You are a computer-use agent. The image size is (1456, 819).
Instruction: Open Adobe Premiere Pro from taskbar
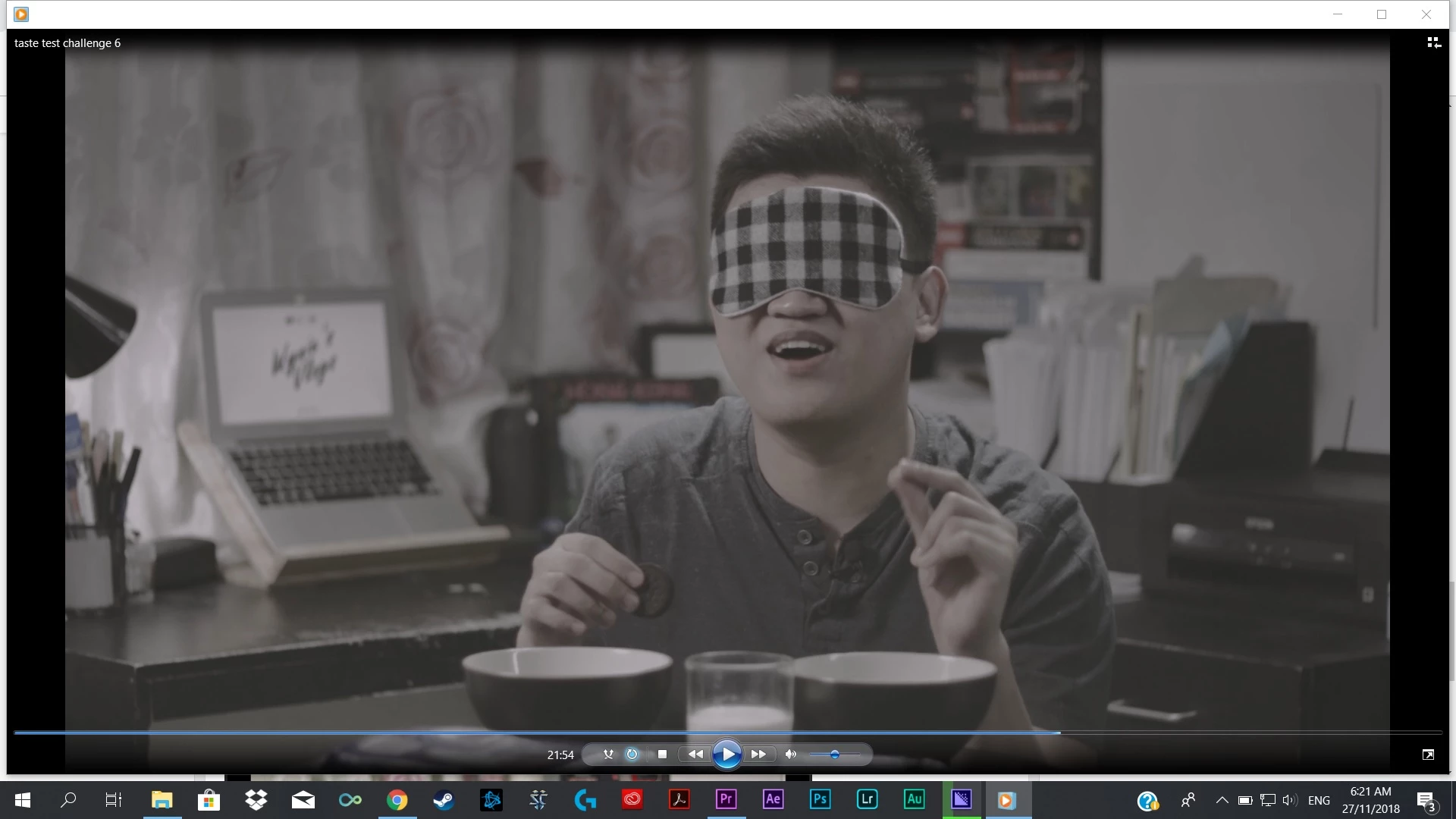click(726, 799)
